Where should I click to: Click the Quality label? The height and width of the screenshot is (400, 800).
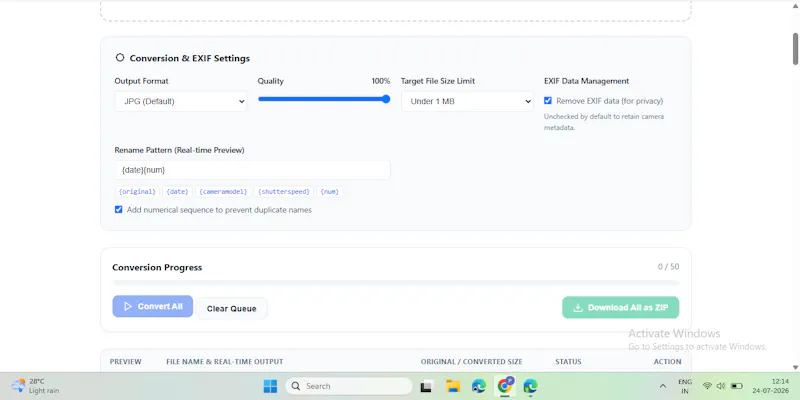point(270,81)
